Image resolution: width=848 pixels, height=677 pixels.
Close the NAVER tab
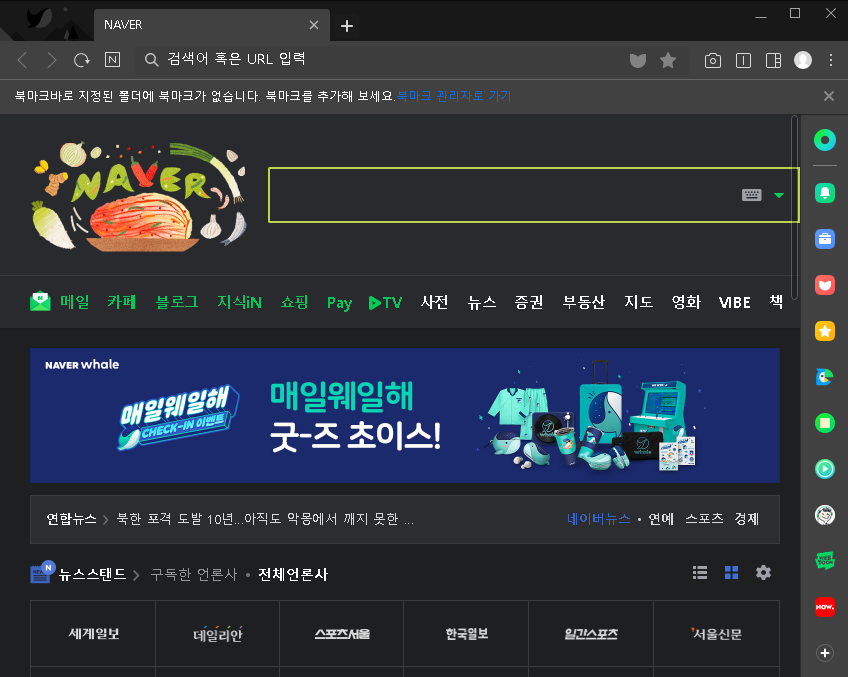[x=314, y=25]
